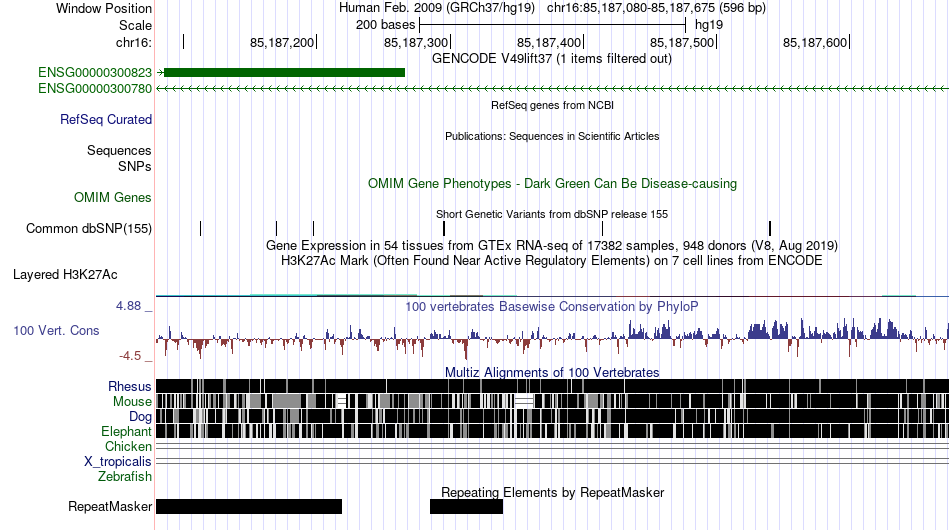Viewport: 950px width, 530px height.
Task: Click the Sequences track label
Action: 119,150
